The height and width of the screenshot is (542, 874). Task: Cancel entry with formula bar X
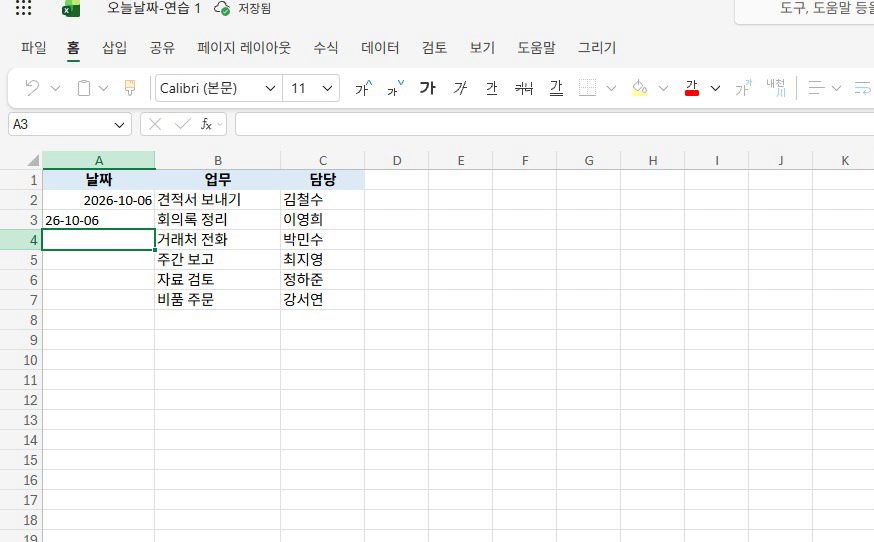point(155,124)
